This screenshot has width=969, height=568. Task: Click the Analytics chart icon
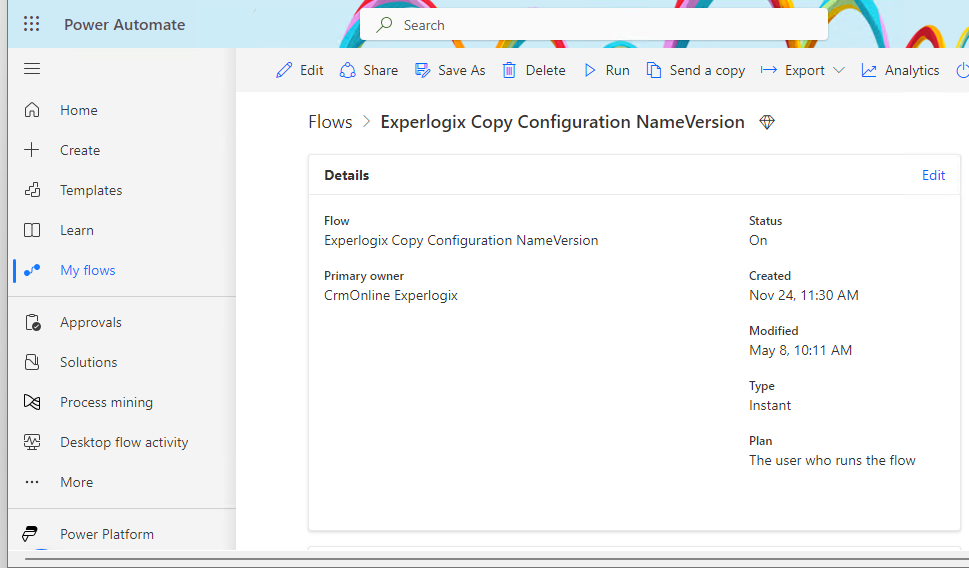869,70
